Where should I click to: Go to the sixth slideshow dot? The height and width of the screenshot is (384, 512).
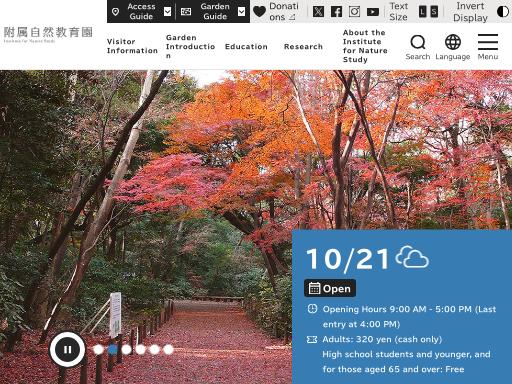click(x=168, y=349)
